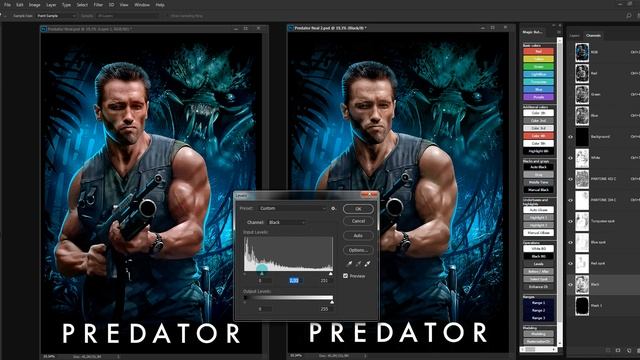640x360 pixels.
Task: Click the Turquoise basic color button
Action: pos(538,82)
